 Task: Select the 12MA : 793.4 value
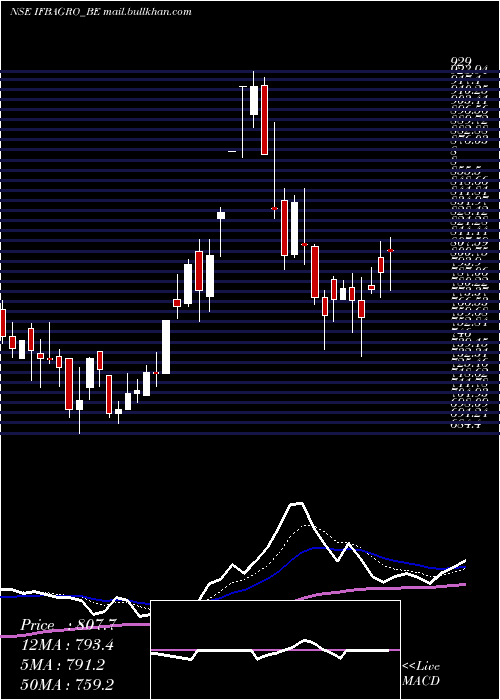(67, 645)
